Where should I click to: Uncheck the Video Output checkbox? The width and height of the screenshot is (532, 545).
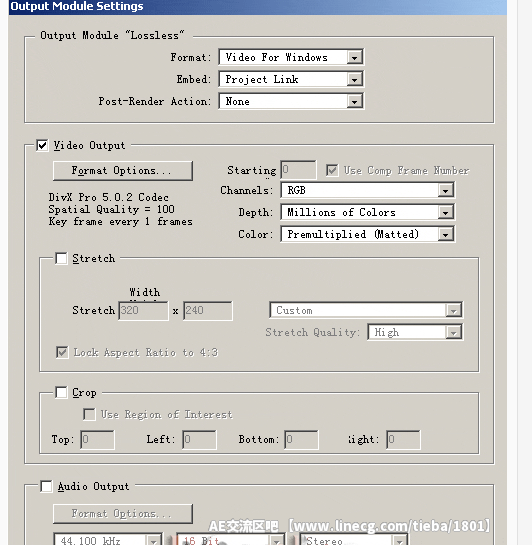pos(42,145)
